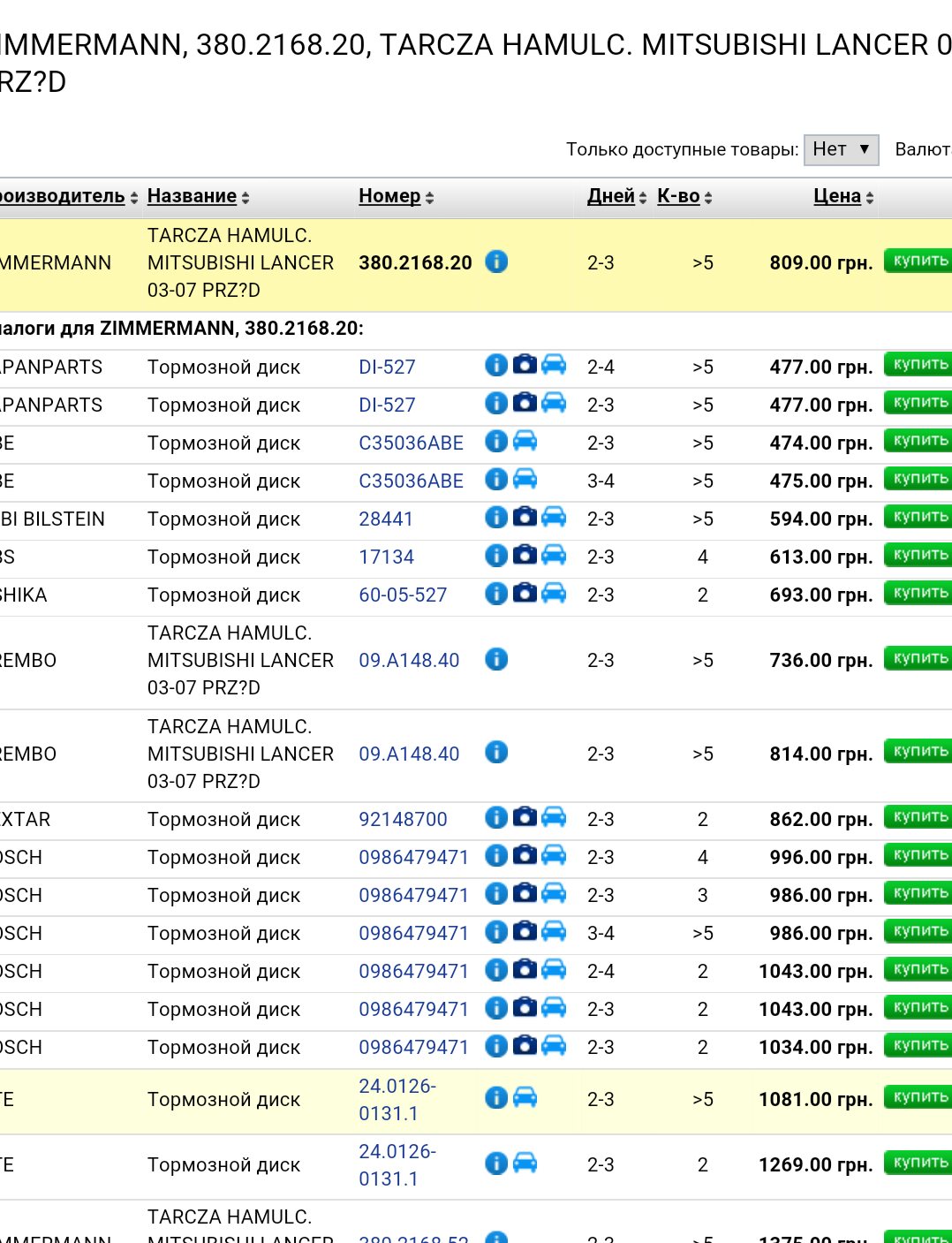Click купить for ASHIKA disc at 693.00 грн.
The height and width of the screenshot is (1243, 952).
click(x=918, y=593)
